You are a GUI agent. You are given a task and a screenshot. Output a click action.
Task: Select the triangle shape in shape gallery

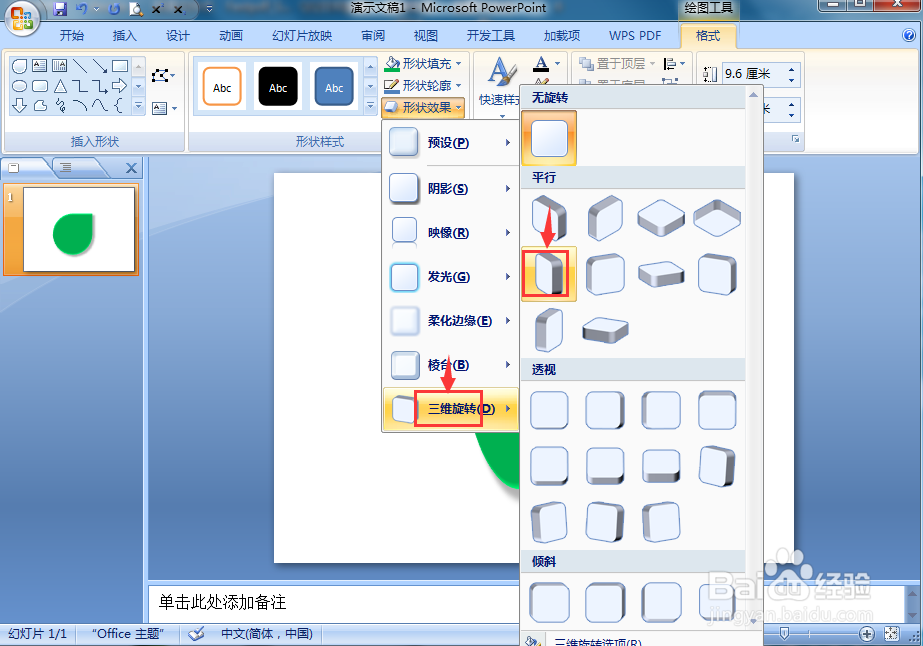point(59,87)
